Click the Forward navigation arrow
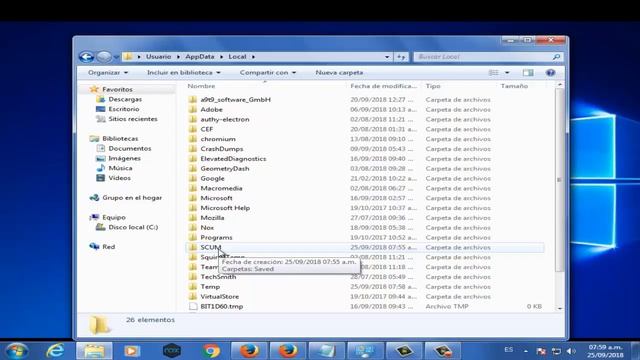The height and width of the screenshot is (360, 640). tap(104, 57)
